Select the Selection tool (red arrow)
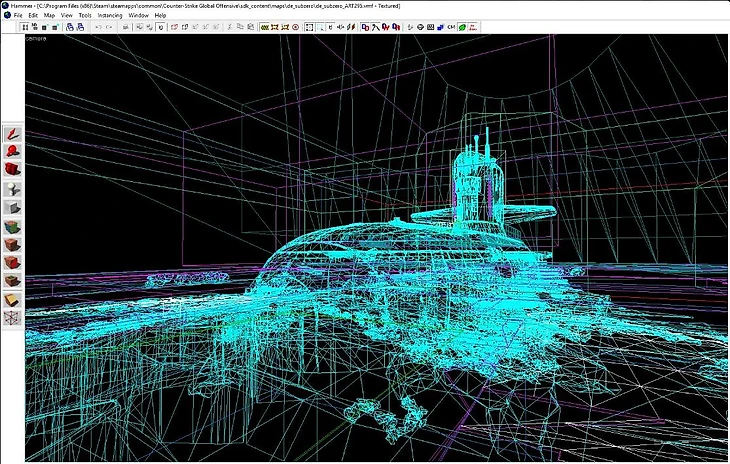 12,133
